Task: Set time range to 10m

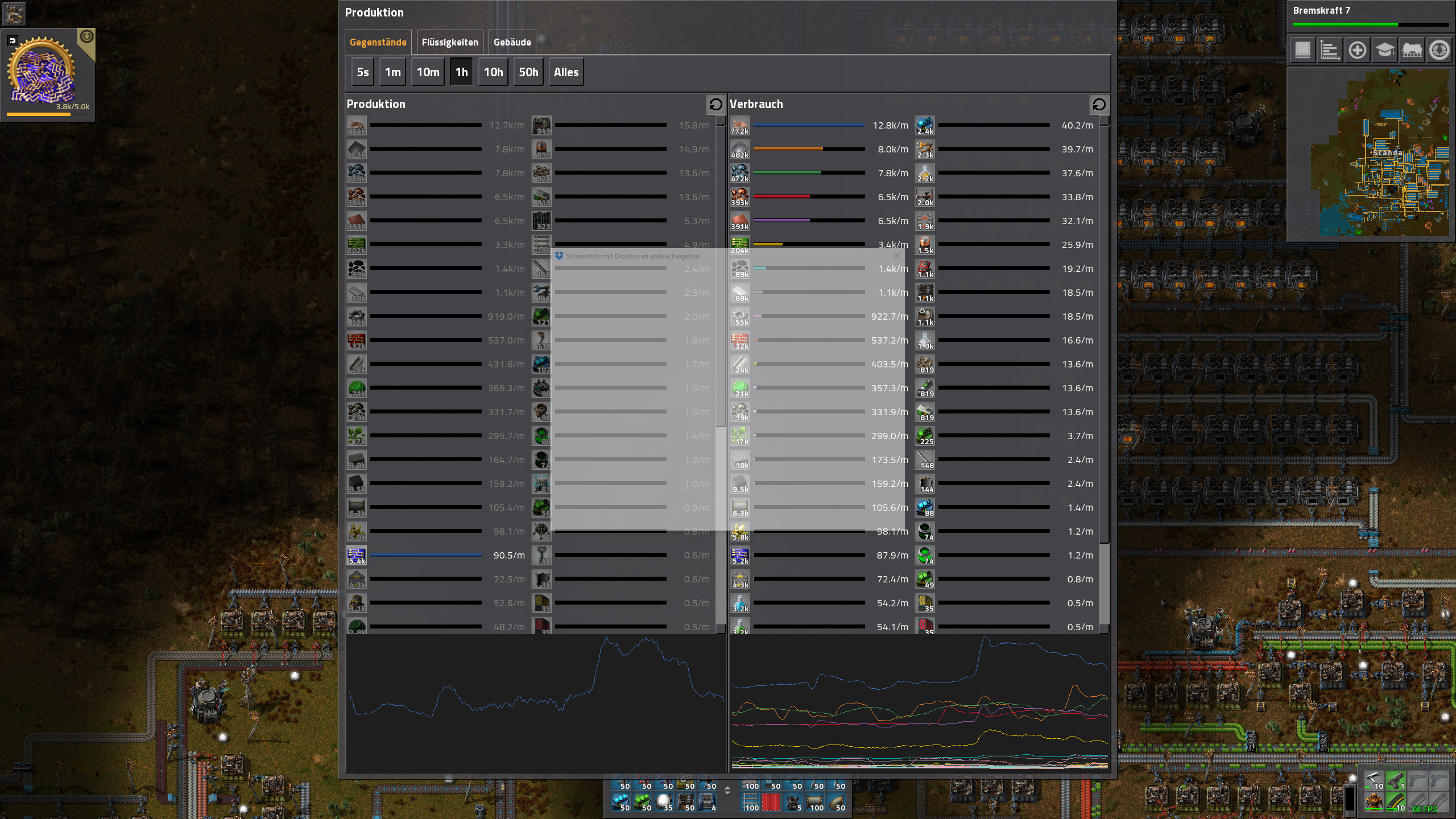Action: (x=428, y=72)
